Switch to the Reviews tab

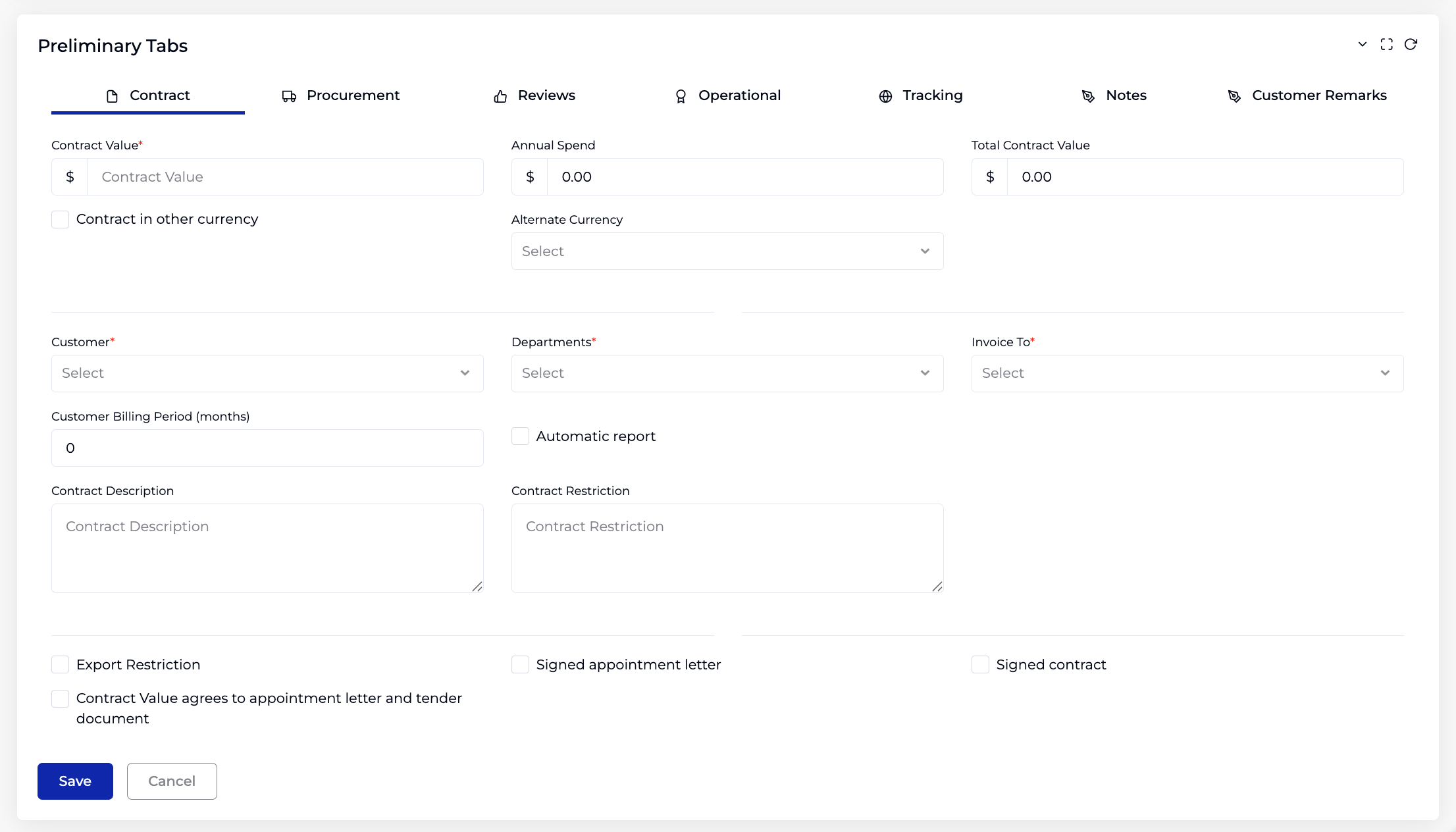534,95
